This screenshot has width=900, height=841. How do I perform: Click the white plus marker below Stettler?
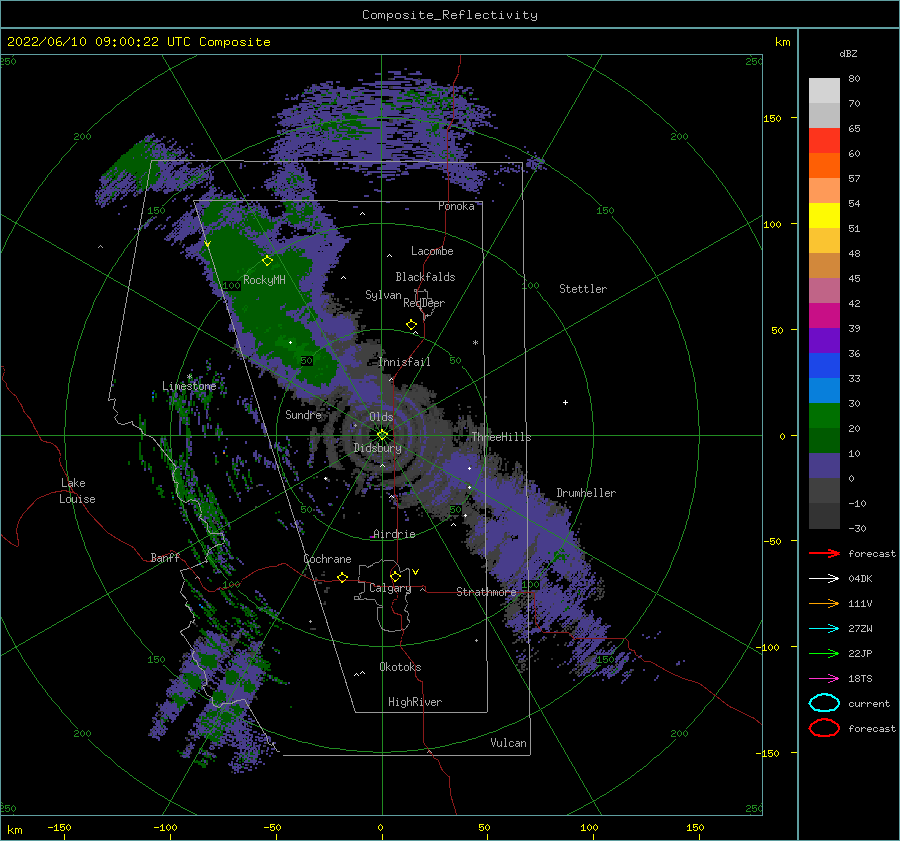tap(565, 402)
